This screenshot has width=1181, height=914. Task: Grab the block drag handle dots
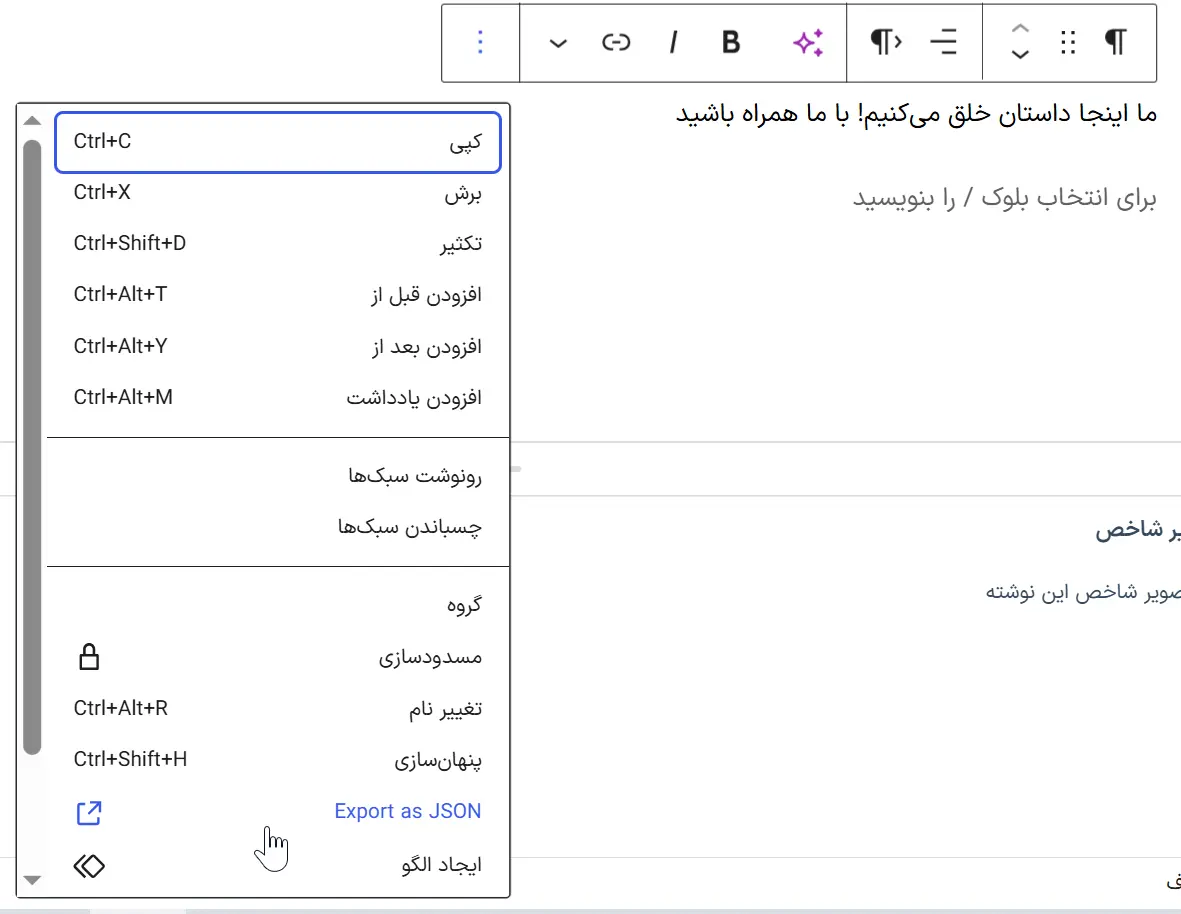(1068, 43)
